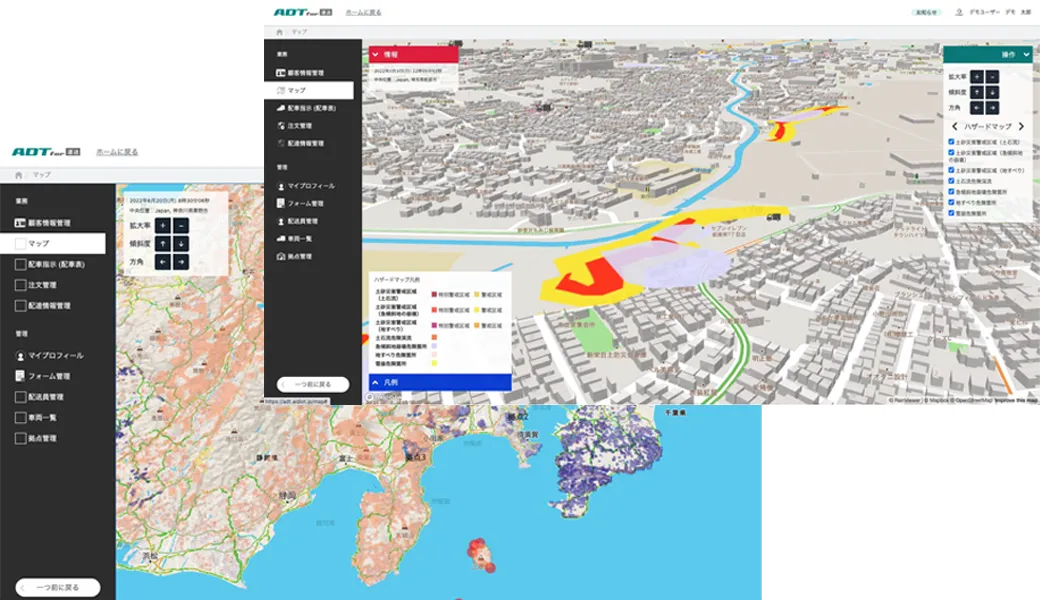
Task: Rotate left with 方角 left arrow in 3D map window
Action: point(976,107)
